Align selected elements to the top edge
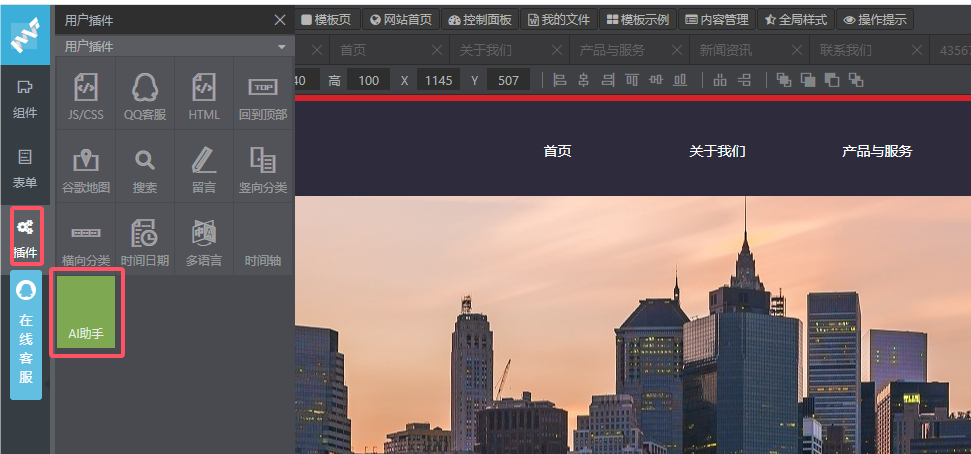 point(632,80)
